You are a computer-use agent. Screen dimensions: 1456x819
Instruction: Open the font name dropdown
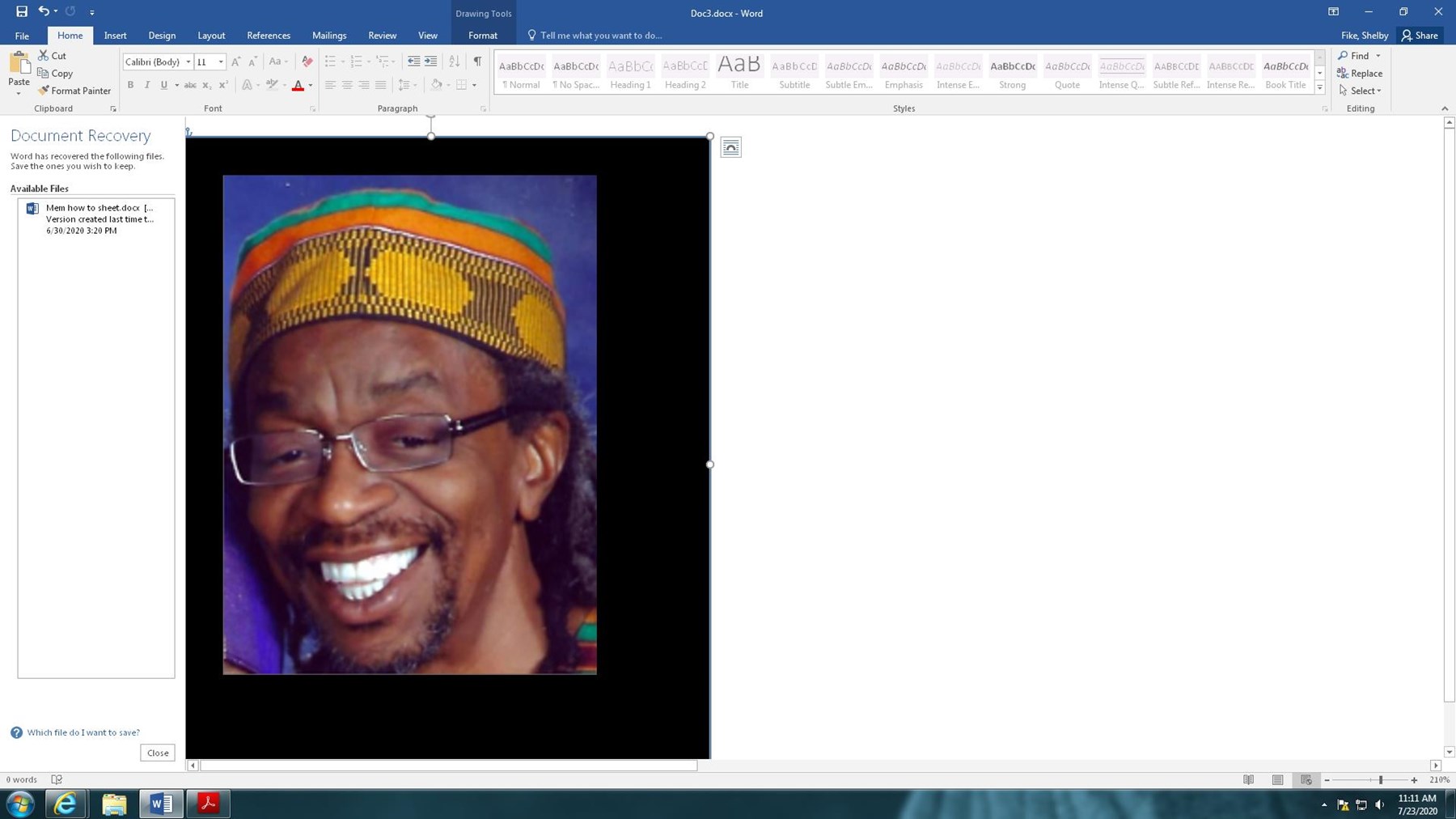[x=188, y=62]
